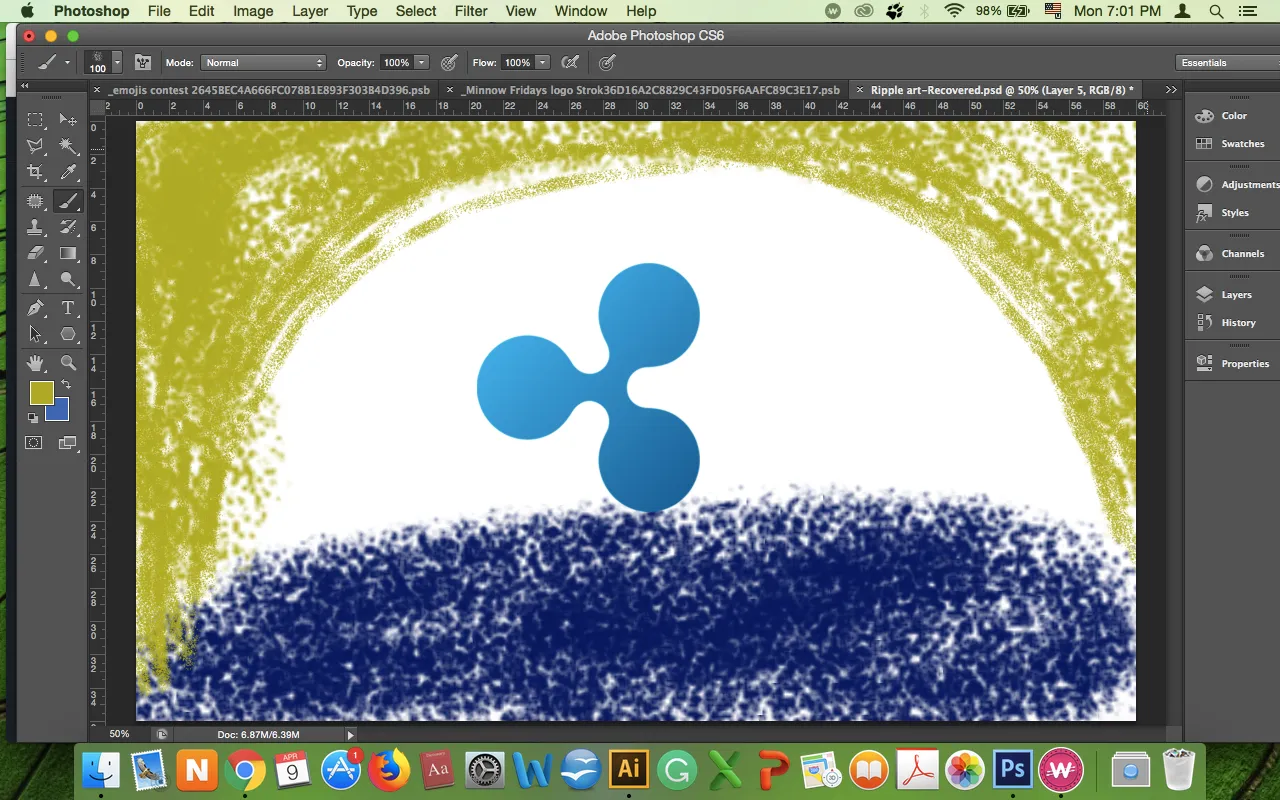
Task: Swap foreground and background colors
Action: coord(66,384)
